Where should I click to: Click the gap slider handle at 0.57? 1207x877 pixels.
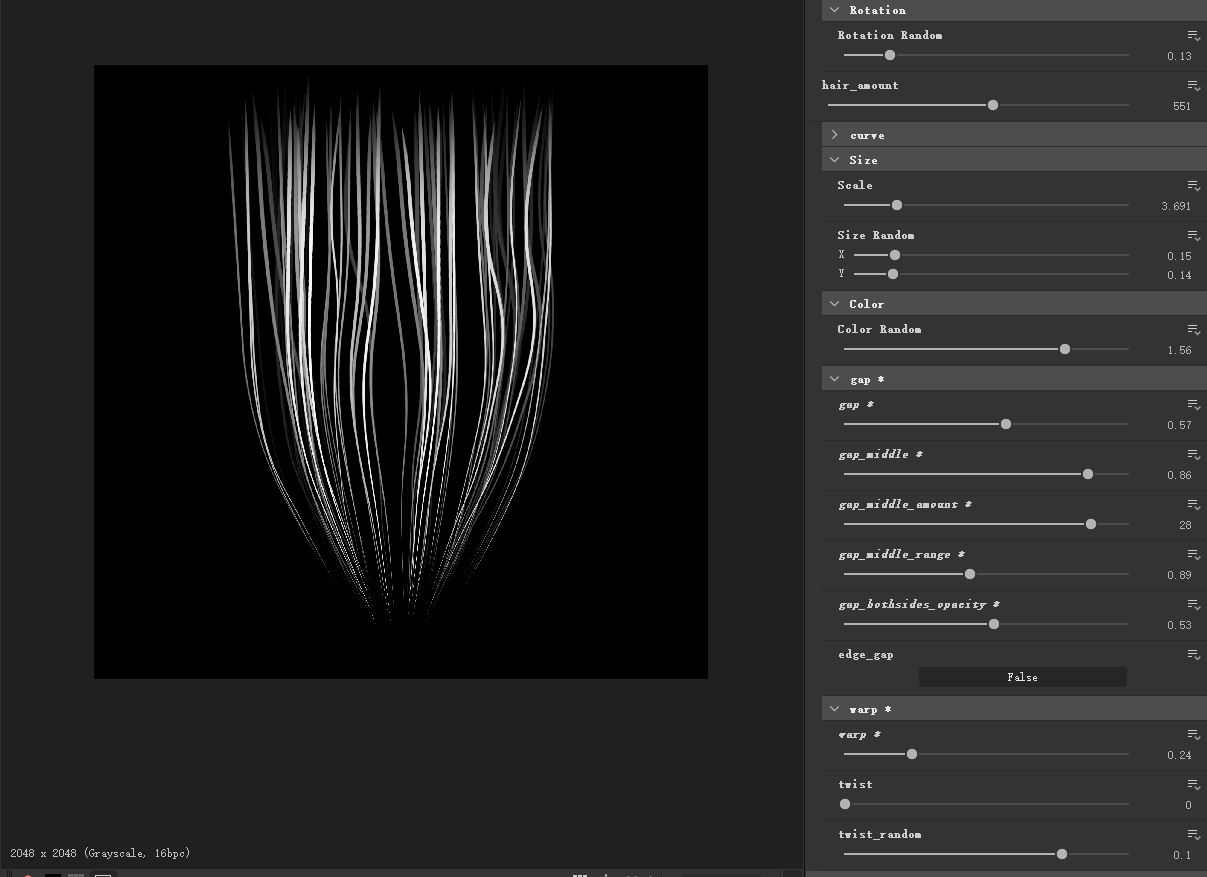(x=1006, y=424)
